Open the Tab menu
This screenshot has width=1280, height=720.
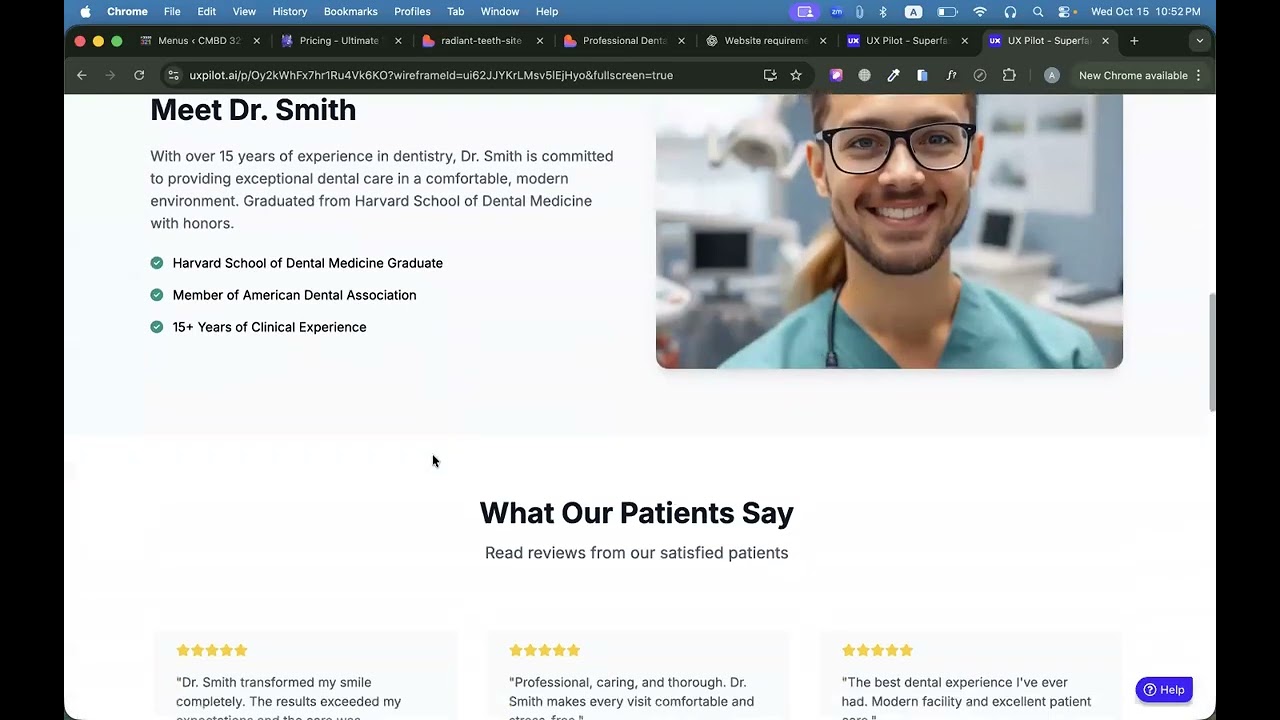[455, 12]
